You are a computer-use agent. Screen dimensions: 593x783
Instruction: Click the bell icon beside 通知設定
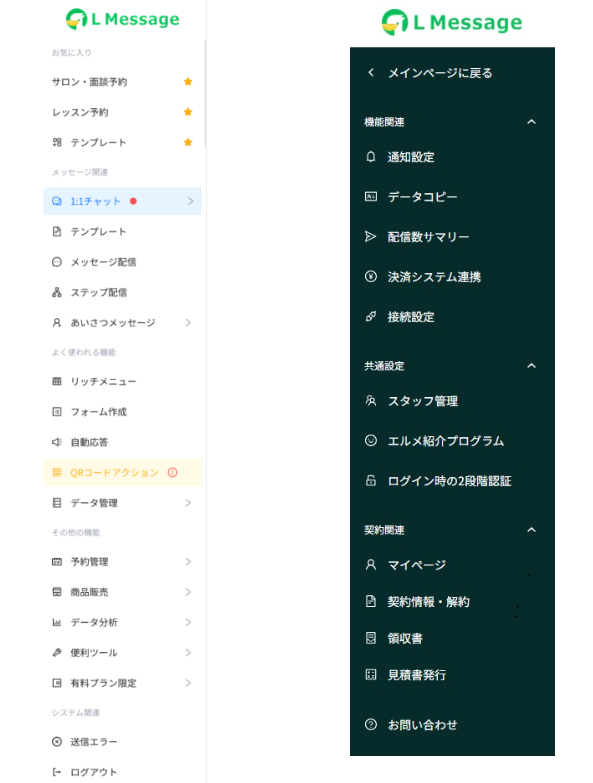pyautogui.click(x=370, y=157)
